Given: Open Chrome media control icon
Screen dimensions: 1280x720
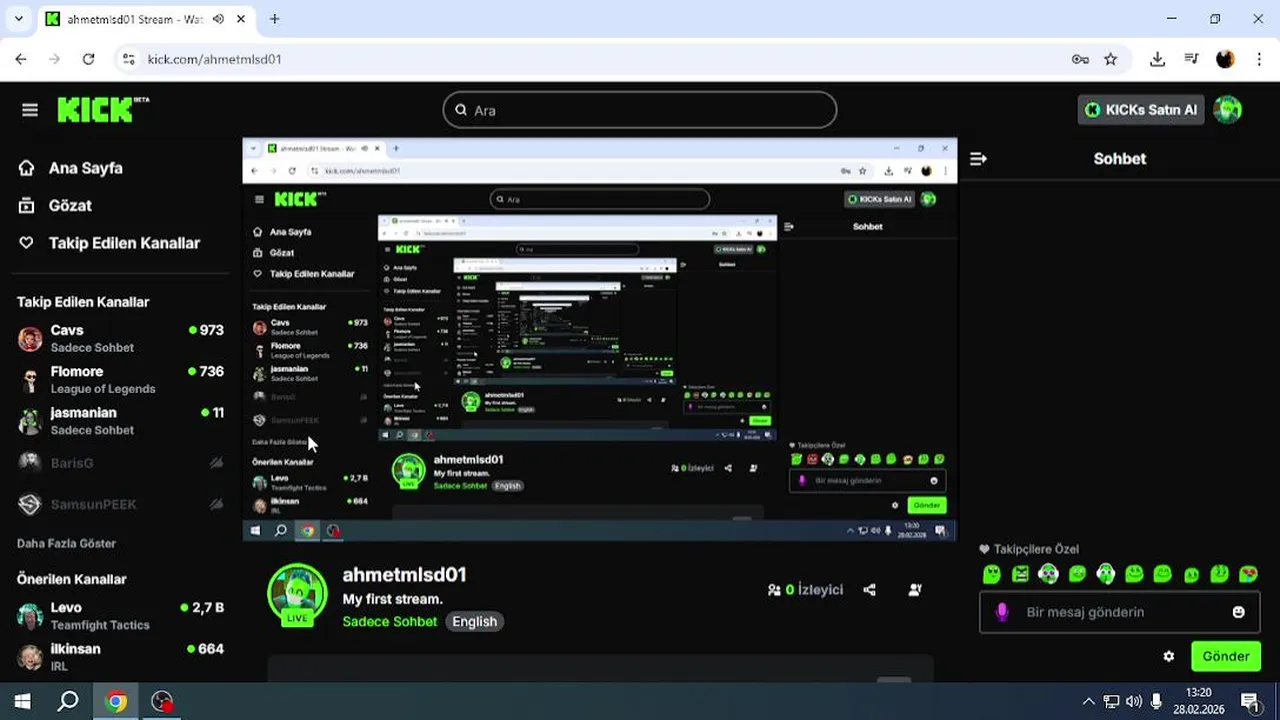Looking at the screenshot, I should click(1191, 59).
